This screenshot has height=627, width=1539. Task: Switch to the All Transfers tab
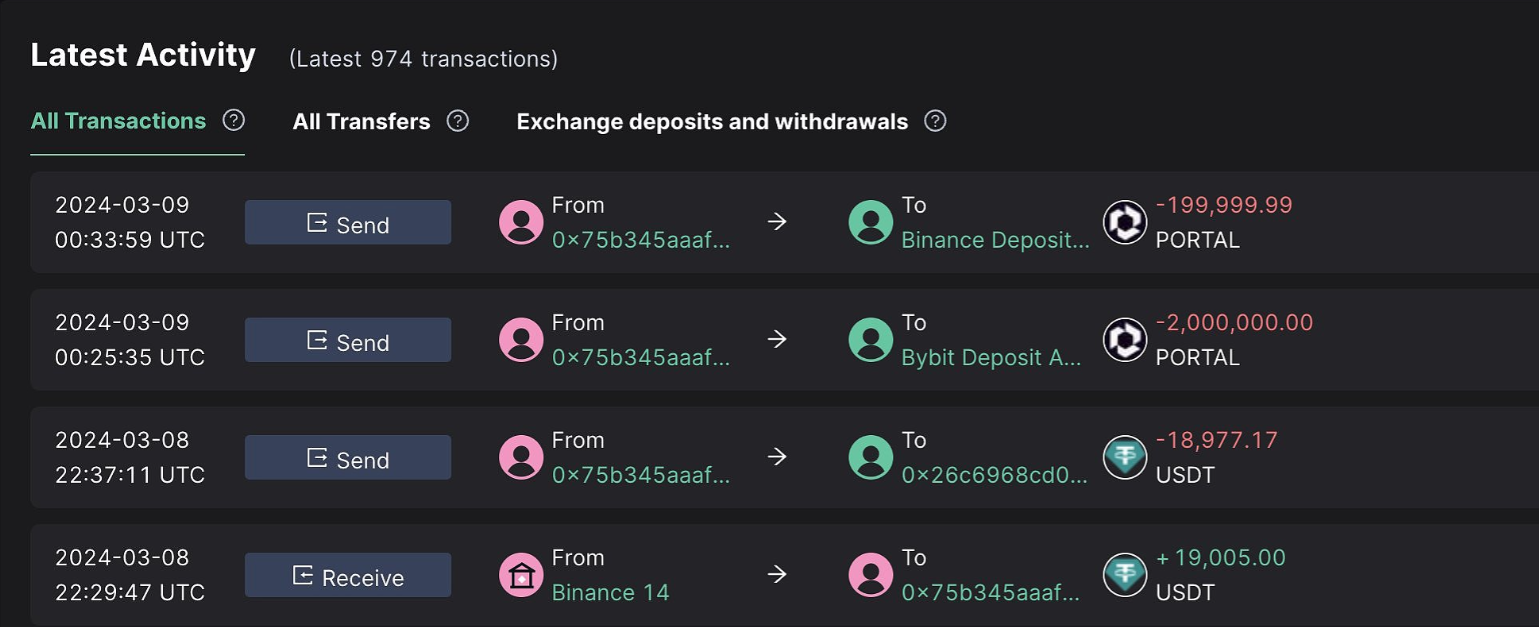click(361, 122)
